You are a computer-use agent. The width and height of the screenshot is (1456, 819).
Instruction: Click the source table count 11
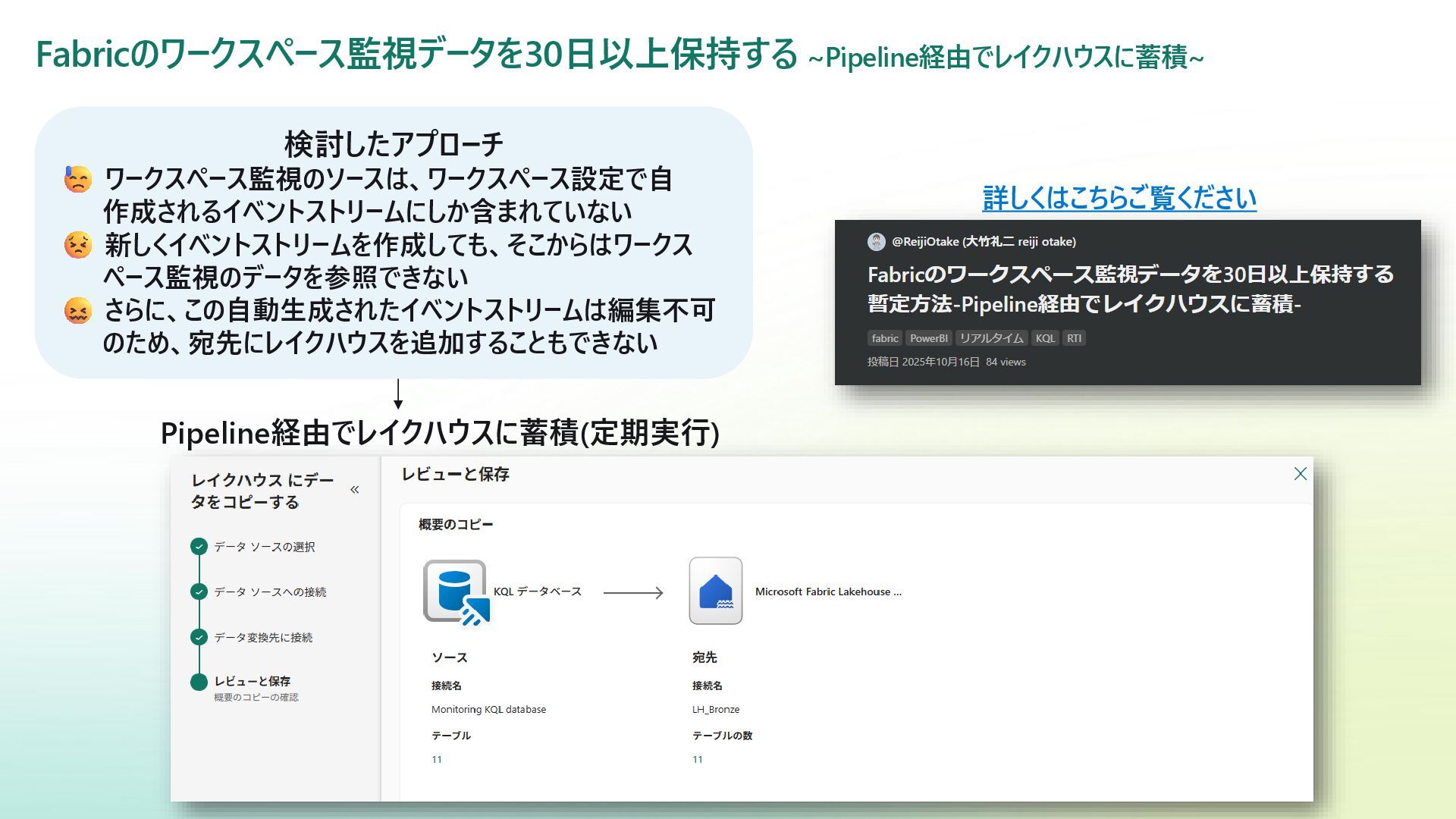coord(437,759)
